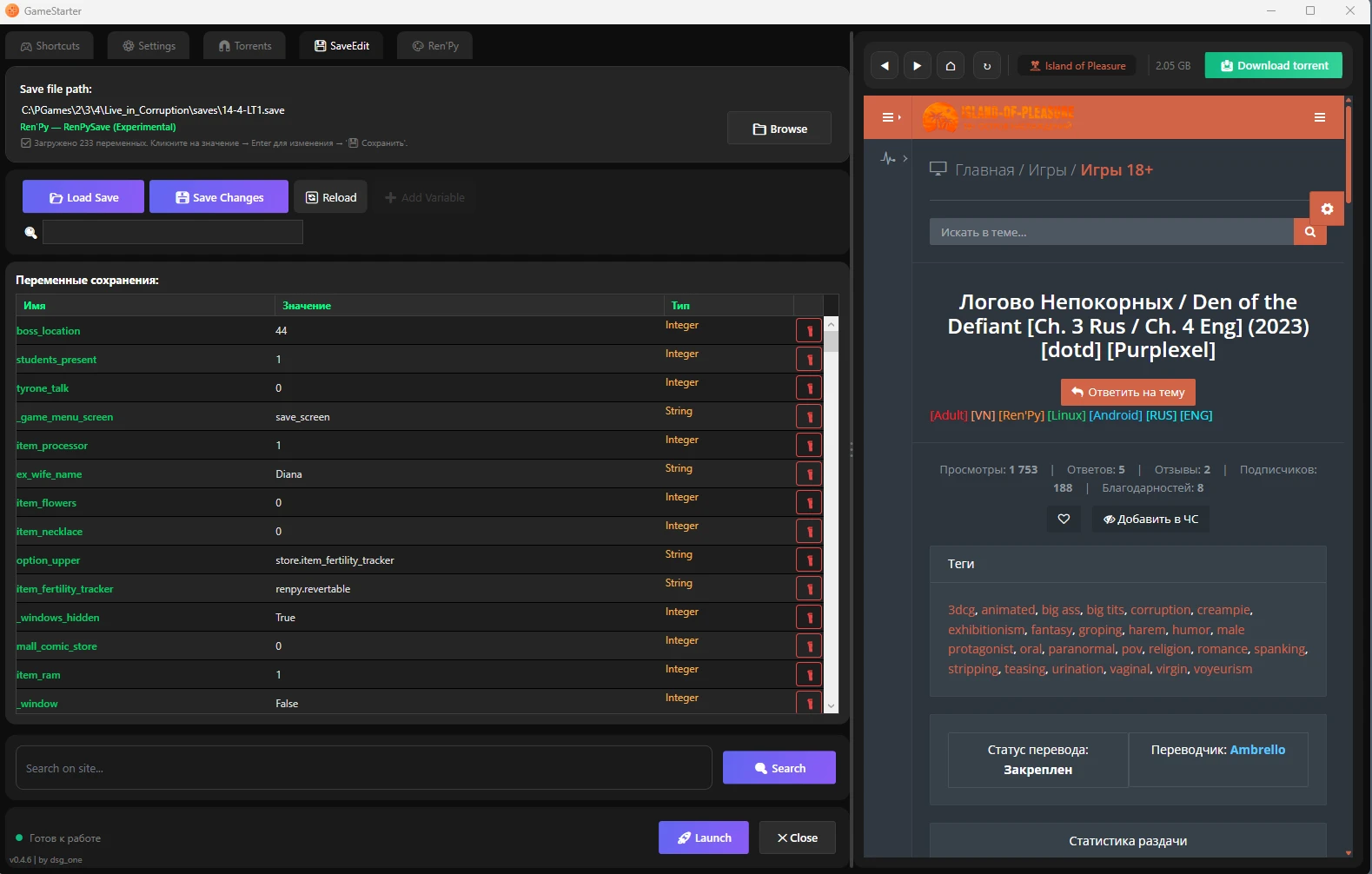This screenshot has height=874, width=1372.
Task: Click the Search on site input field
Action: point(363,768)
